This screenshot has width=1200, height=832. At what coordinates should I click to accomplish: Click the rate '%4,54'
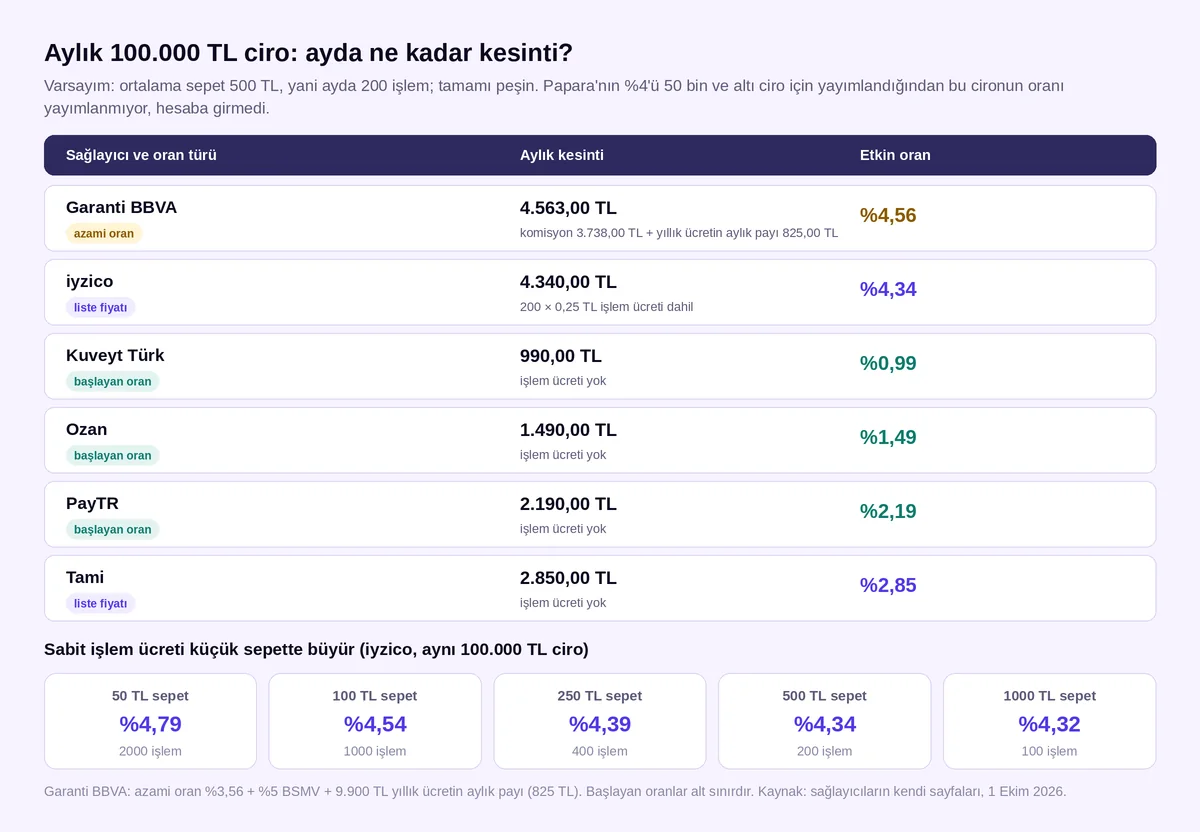click(x=375, y=724)
